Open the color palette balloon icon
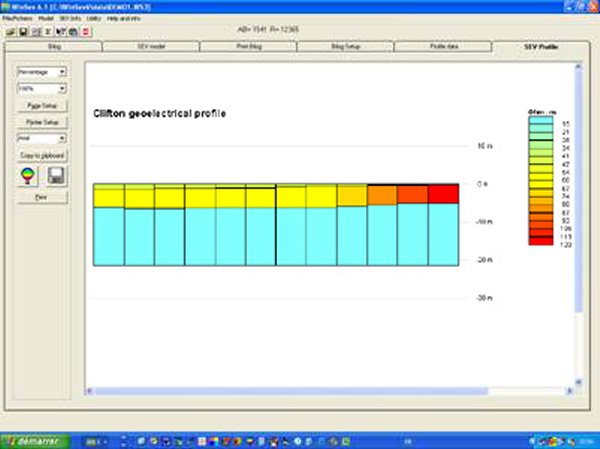 click(x=28, y=176)
